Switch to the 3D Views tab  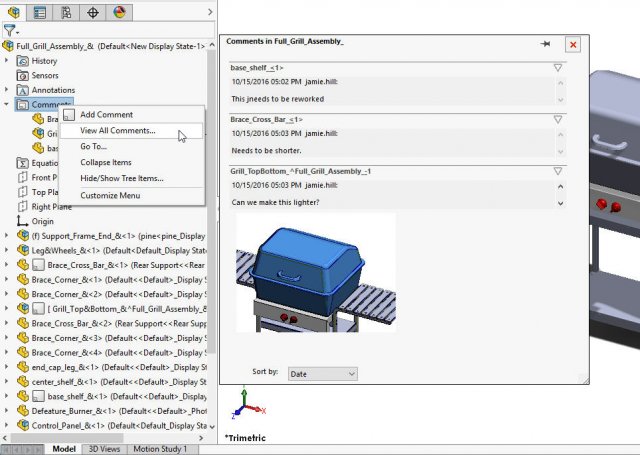tap(104, 449)
